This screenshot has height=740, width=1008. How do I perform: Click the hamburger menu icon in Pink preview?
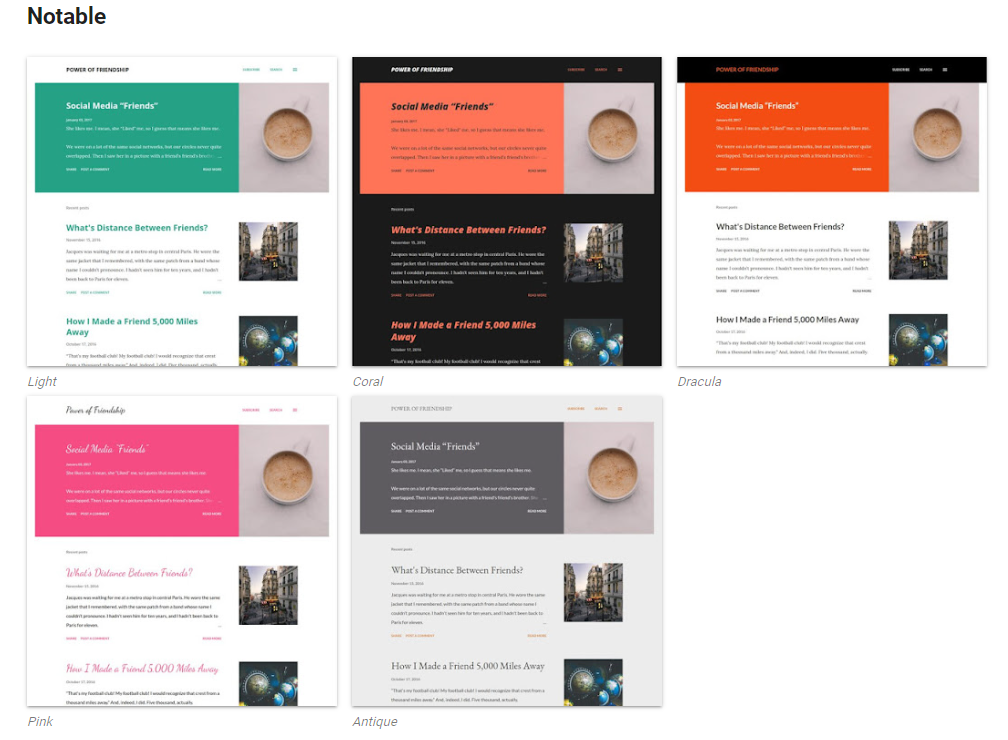295,410
